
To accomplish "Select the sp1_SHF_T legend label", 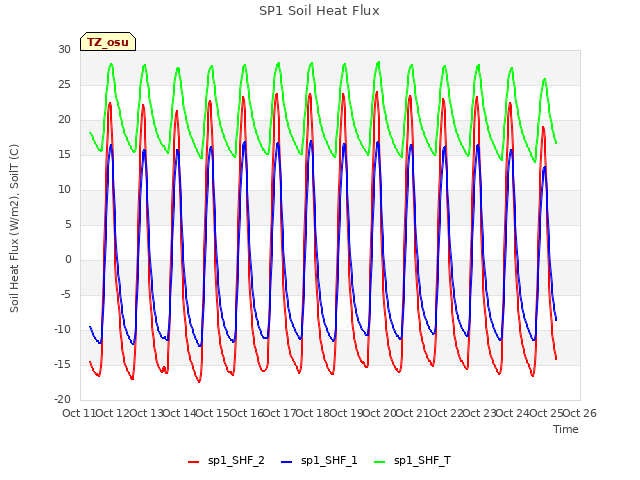I will (422, 460).
